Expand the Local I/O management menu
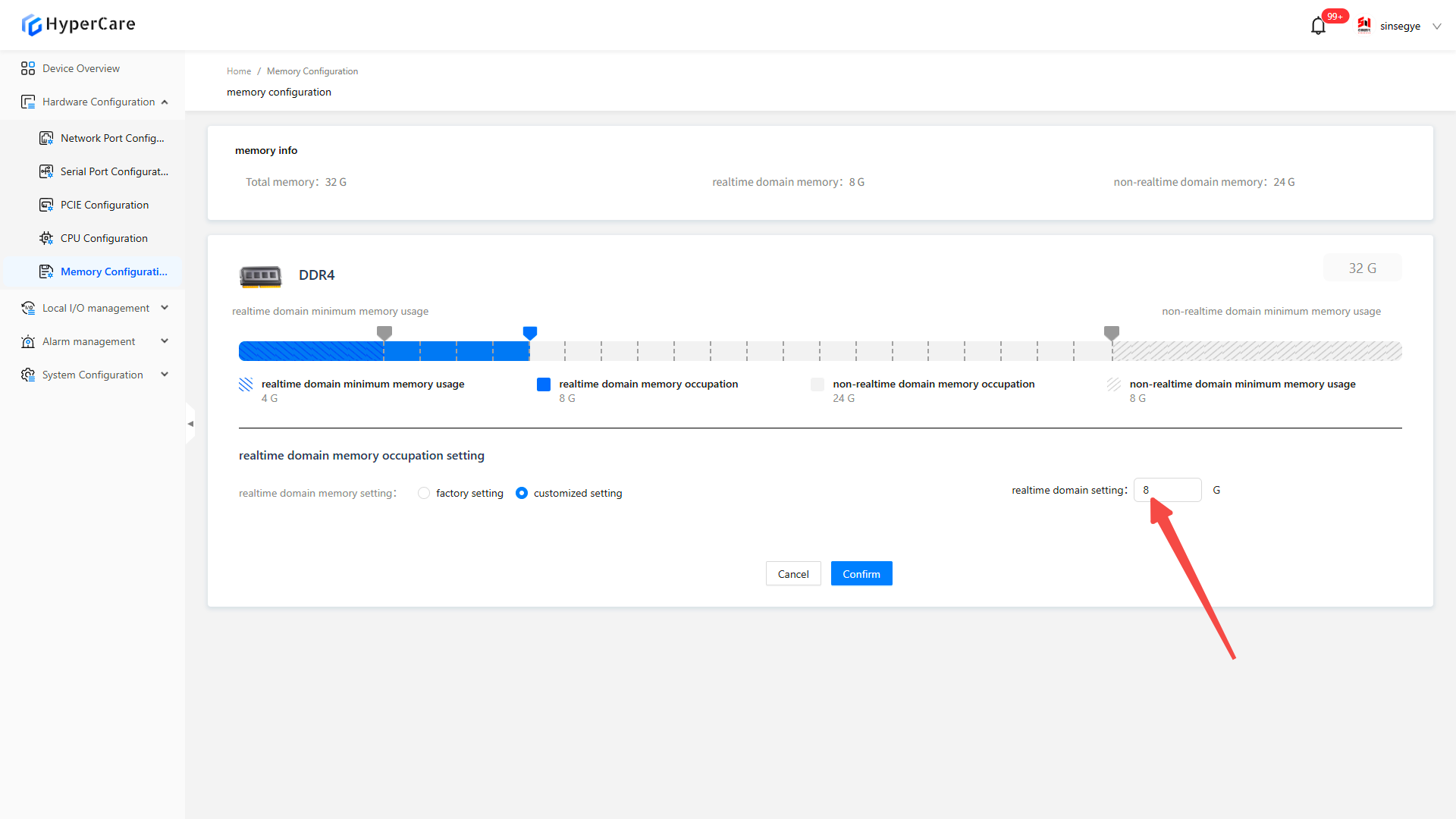The height and width of the screenshot is (819, 1456). click(165, 308)
